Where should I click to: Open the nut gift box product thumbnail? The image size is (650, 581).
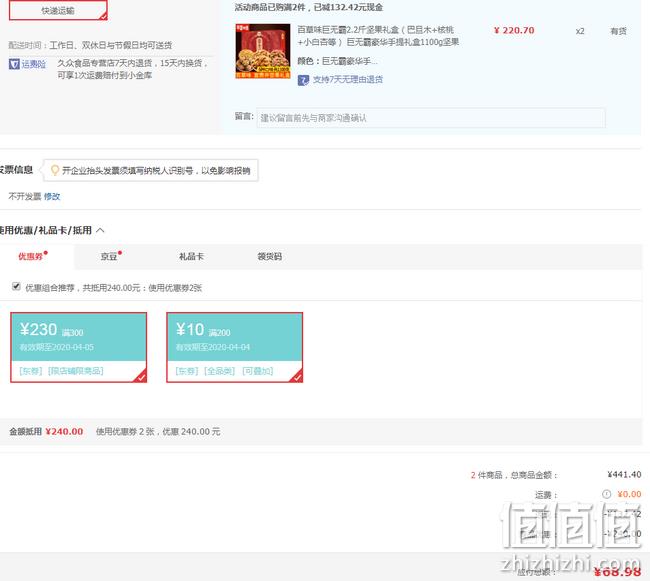(263, 51)
